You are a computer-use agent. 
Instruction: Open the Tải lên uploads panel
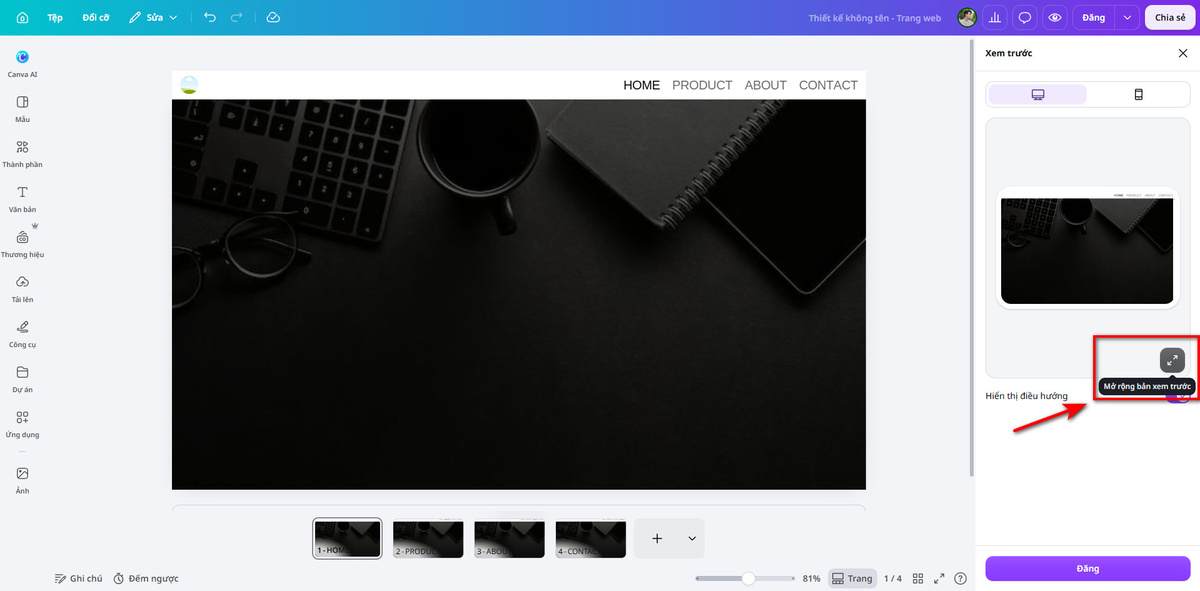[x=22, y=289]
